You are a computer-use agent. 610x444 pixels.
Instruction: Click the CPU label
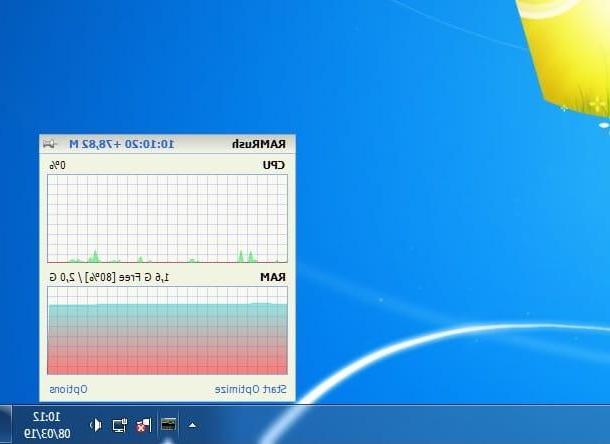coord(274,165)
